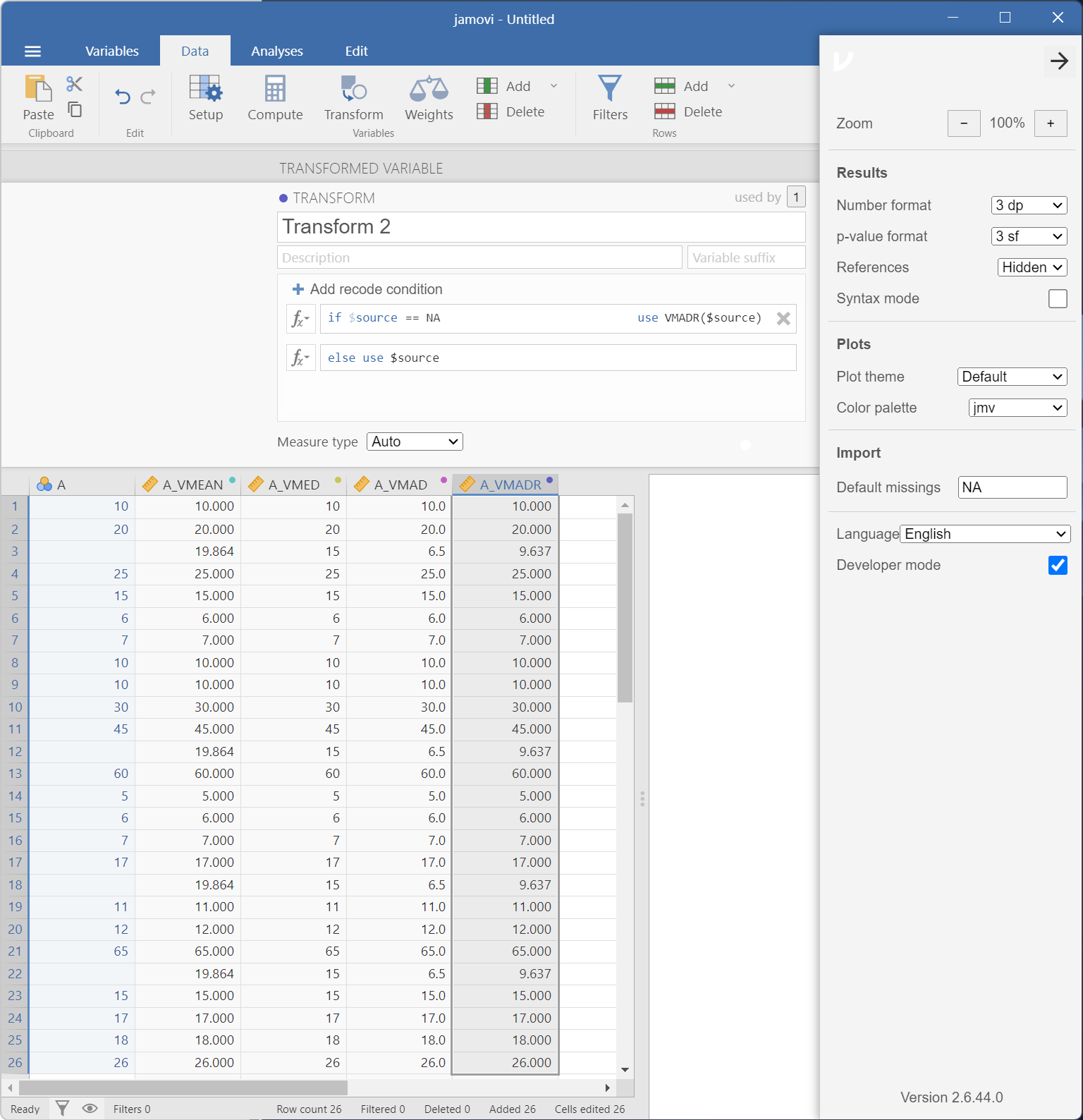Open the Plot theme dropdown
Screen dimensions: 1083x1120
pos(1012,377)
